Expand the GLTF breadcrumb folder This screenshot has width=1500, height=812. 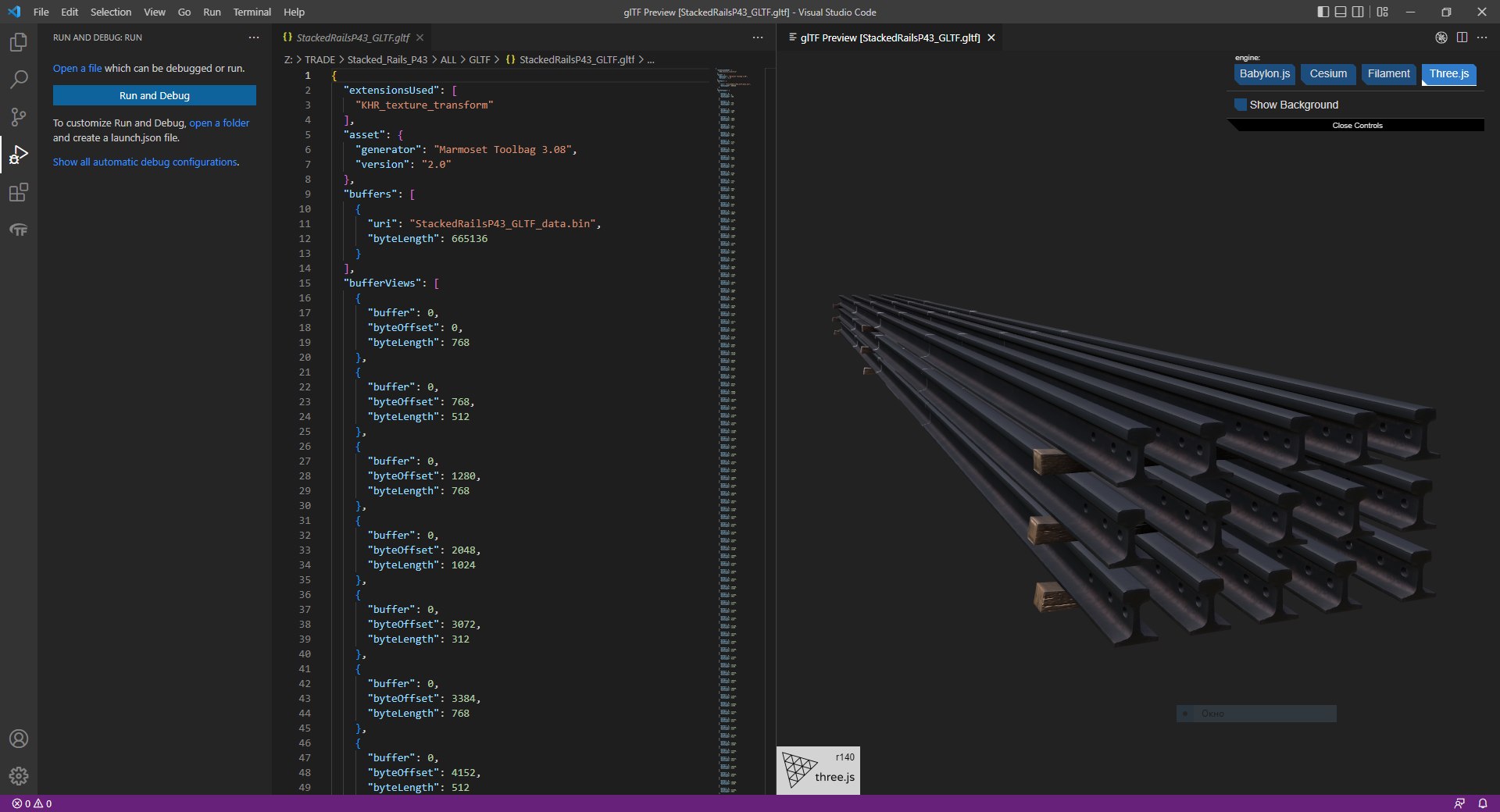tap(480, 59)
